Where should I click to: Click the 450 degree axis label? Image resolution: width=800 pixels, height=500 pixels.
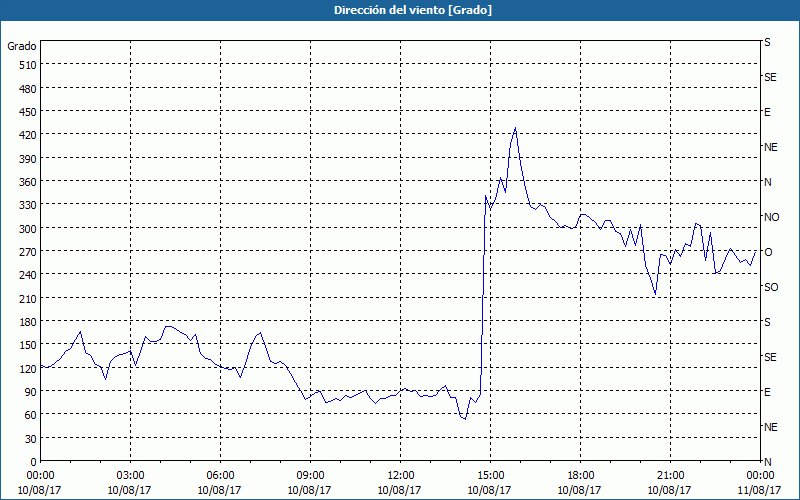(x=28, y=112)
